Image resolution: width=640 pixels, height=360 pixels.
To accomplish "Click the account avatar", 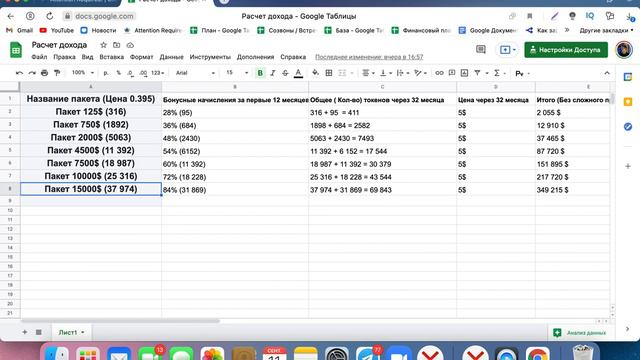I will click(624, 50).
